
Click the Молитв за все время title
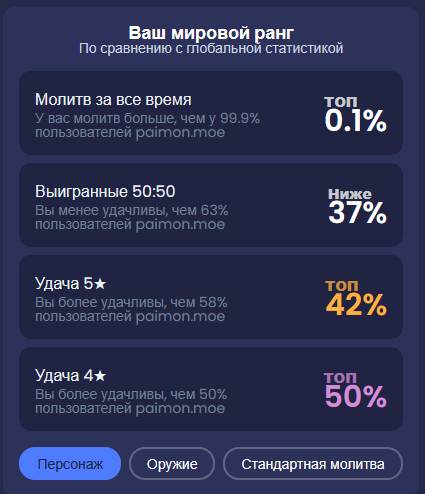(x=113, y=100)
